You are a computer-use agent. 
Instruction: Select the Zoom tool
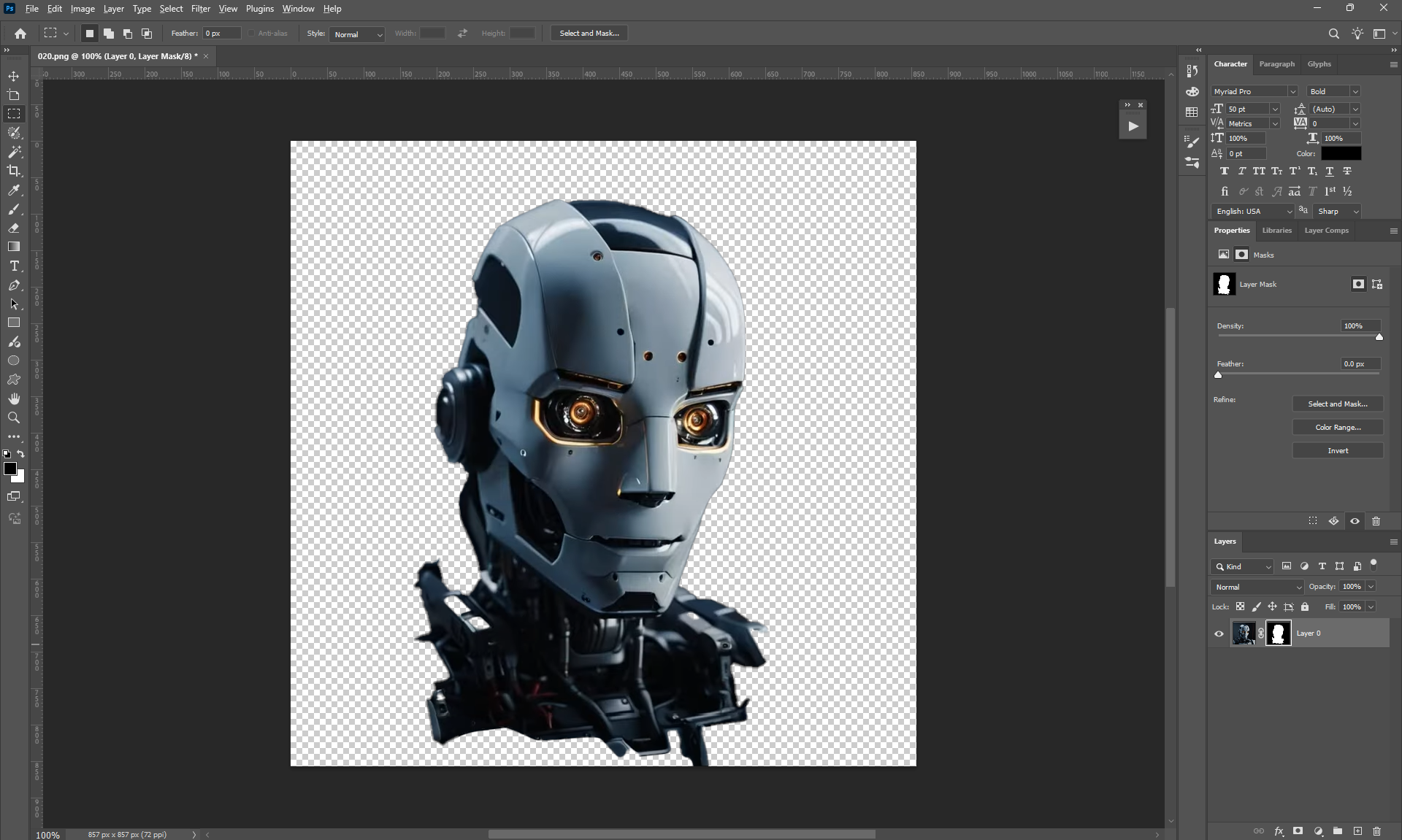click(x=14, y=418)
